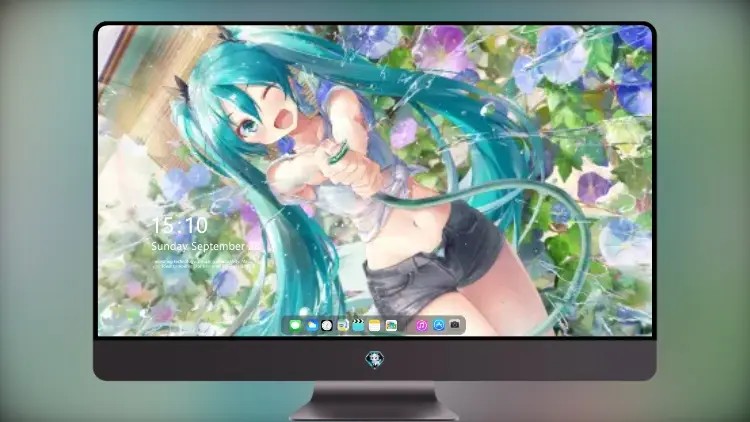
Task: Open the blue App Store dock icon
Action: coord(439,325)
